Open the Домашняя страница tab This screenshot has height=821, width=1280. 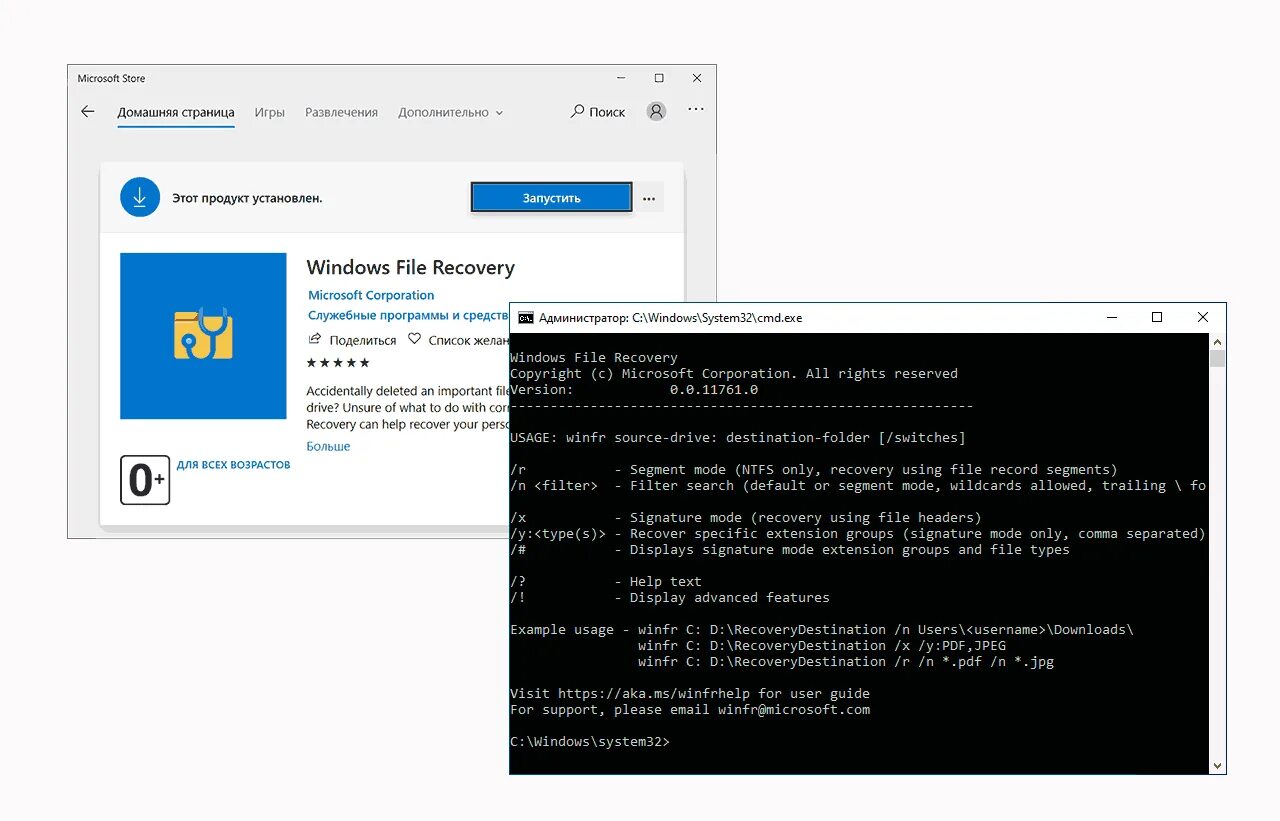[176, 113]
